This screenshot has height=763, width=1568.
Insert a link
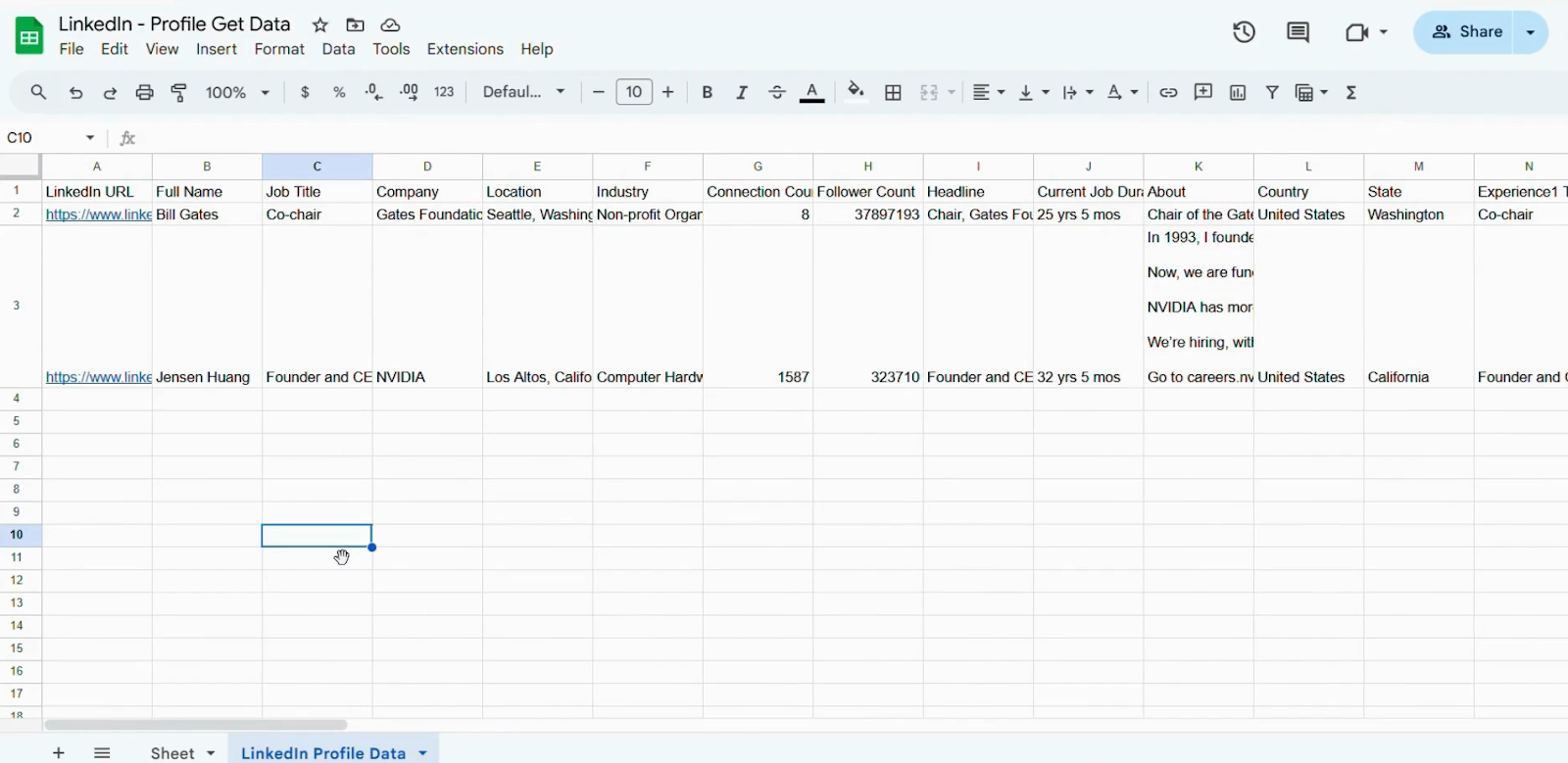coord(1168,92)
